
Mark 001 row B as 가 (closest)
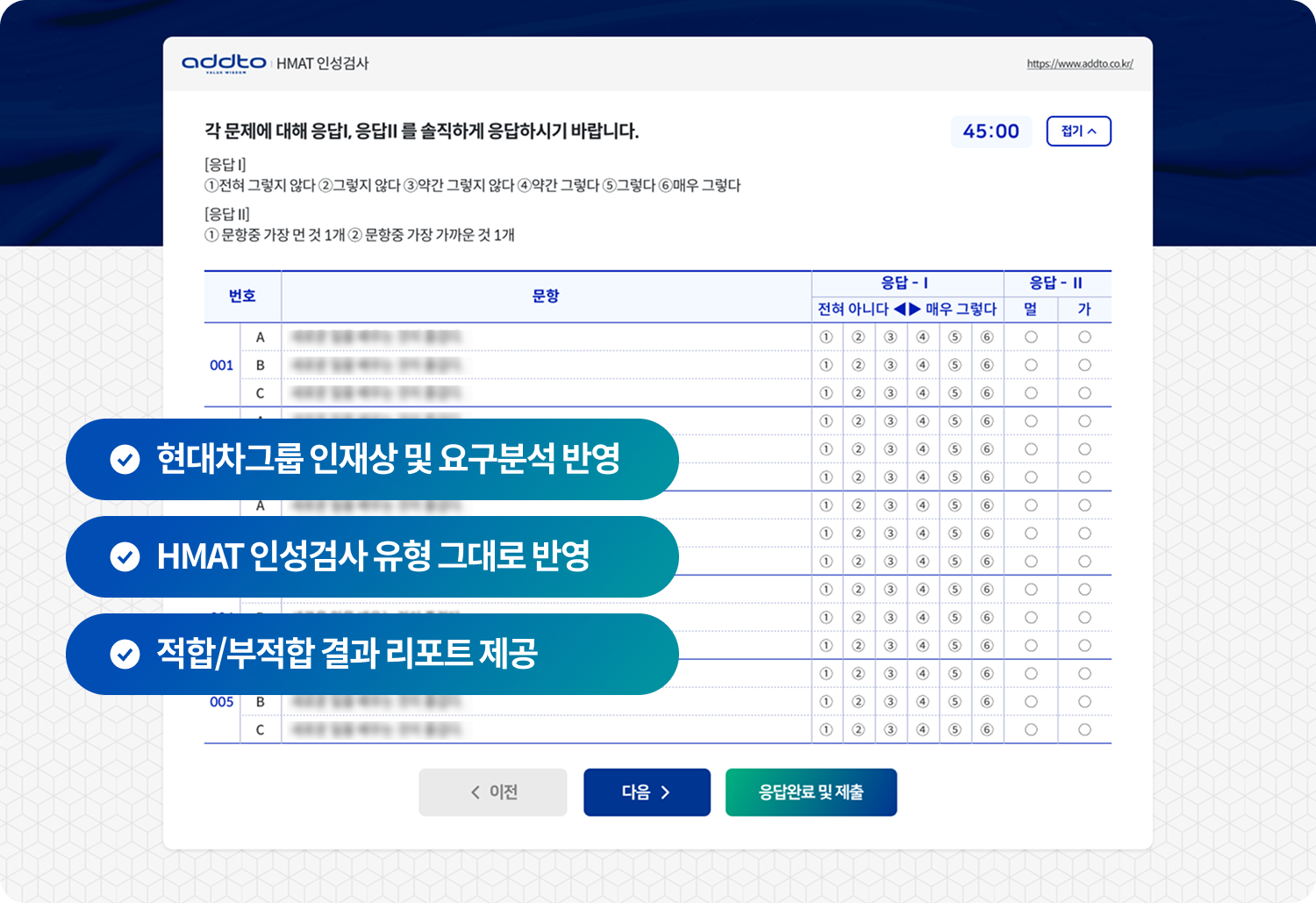pyautogui.click(x=1084, y=365)
